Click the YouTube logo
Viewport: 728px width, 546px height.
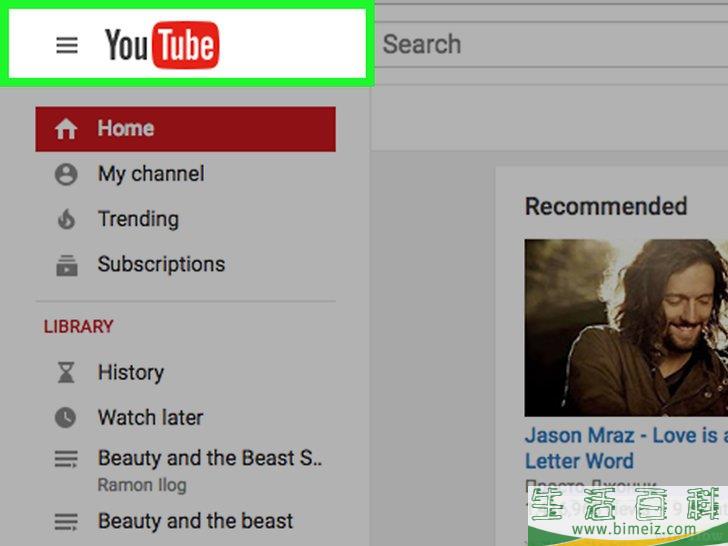pos(162,45)
